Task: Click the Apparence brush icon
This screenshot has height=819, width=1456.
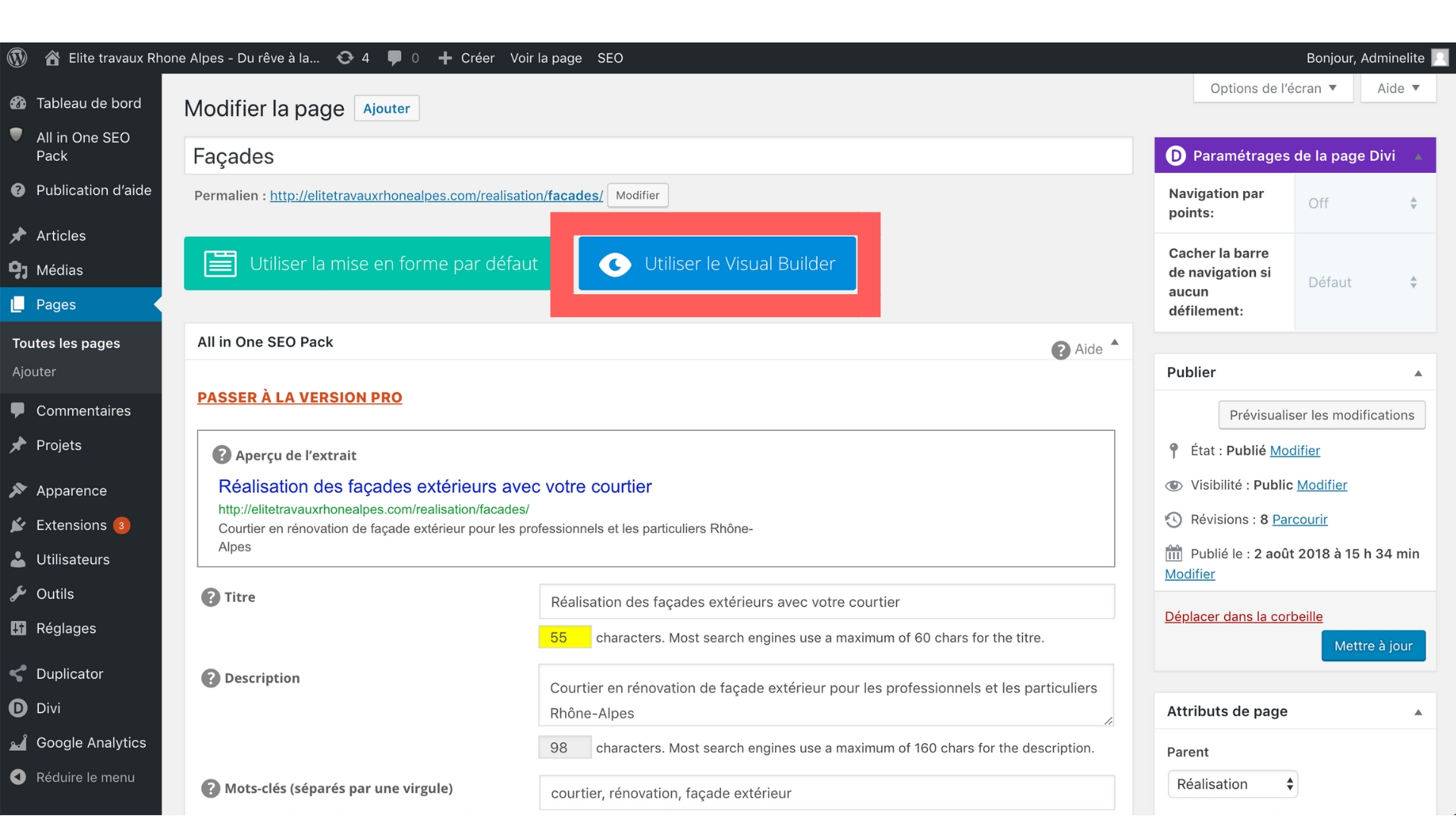Action: (x=18, y=491)
